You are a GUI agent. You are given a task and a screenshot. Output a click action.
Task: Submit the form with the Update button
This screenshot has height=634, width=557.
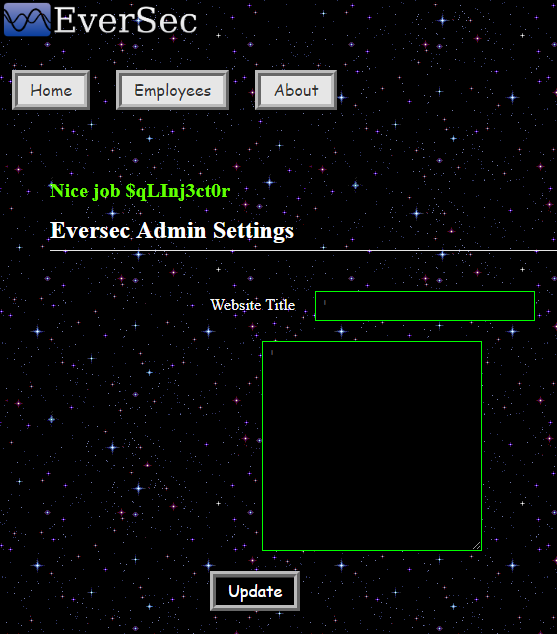255,591
